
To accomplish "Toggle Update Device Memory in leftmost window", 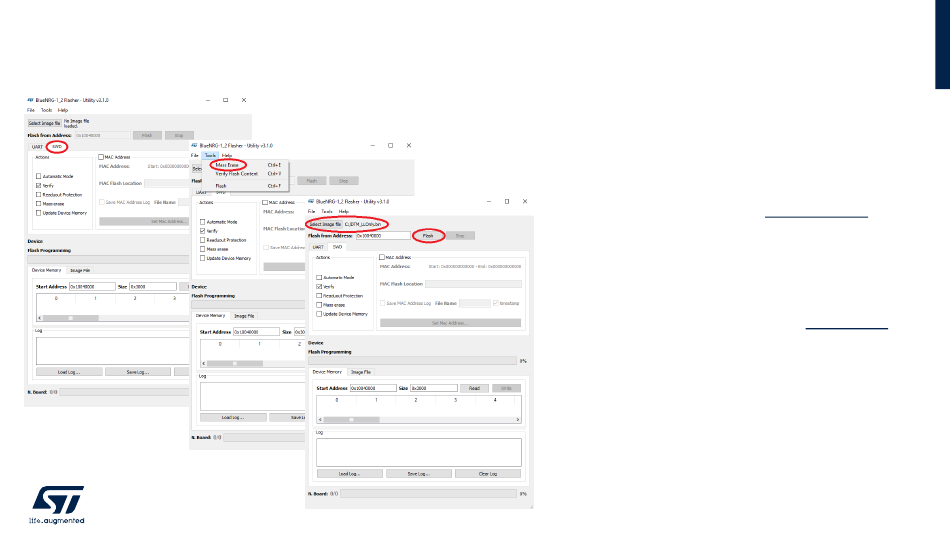I will point(38,213).
